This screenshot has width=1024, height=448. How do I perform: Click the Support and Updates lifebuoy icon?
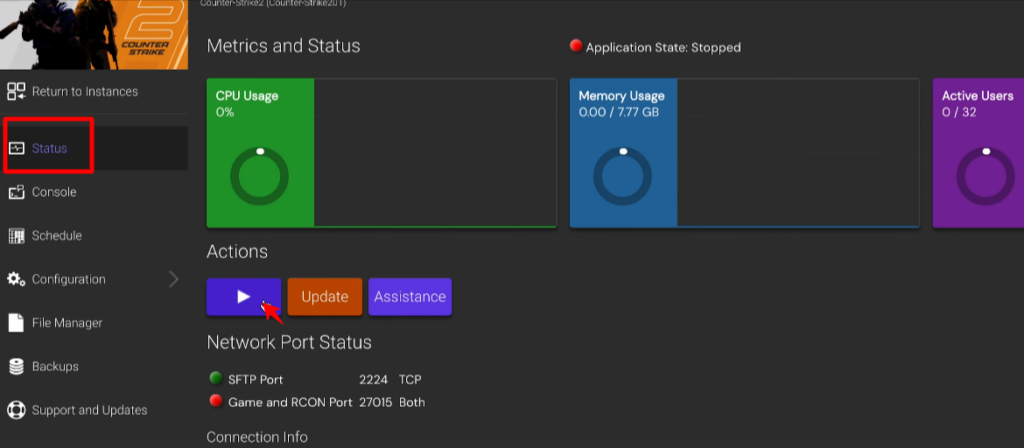(16, 410)
